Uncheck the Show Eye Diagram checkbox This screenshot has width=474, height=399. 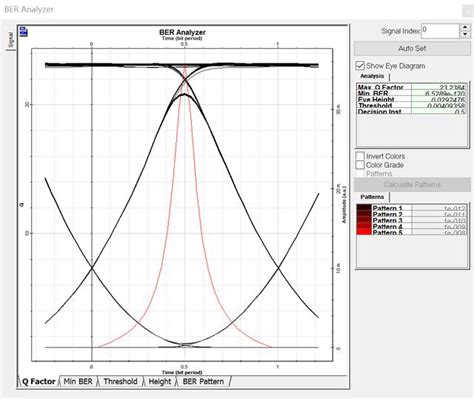pos(360,66)
